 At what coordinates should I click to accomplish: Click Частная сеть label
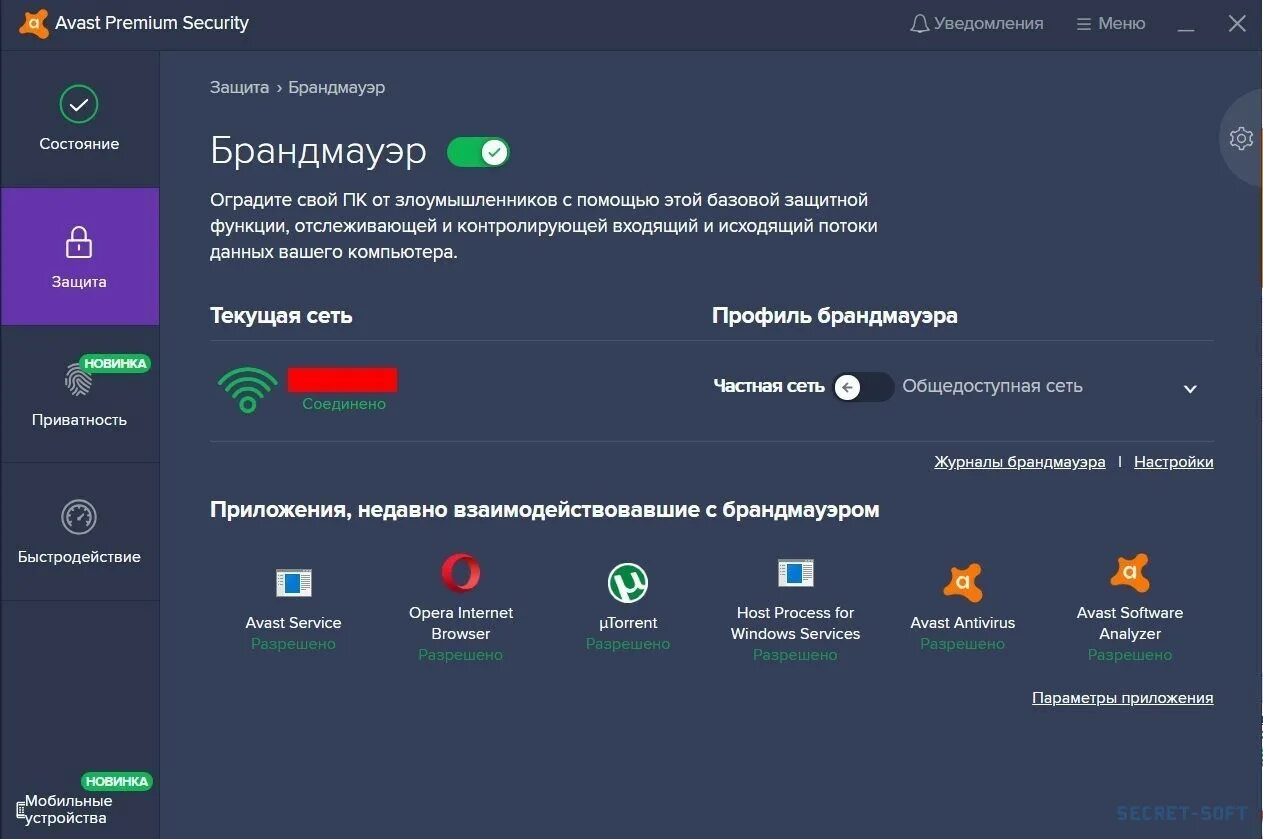[769, 386]
